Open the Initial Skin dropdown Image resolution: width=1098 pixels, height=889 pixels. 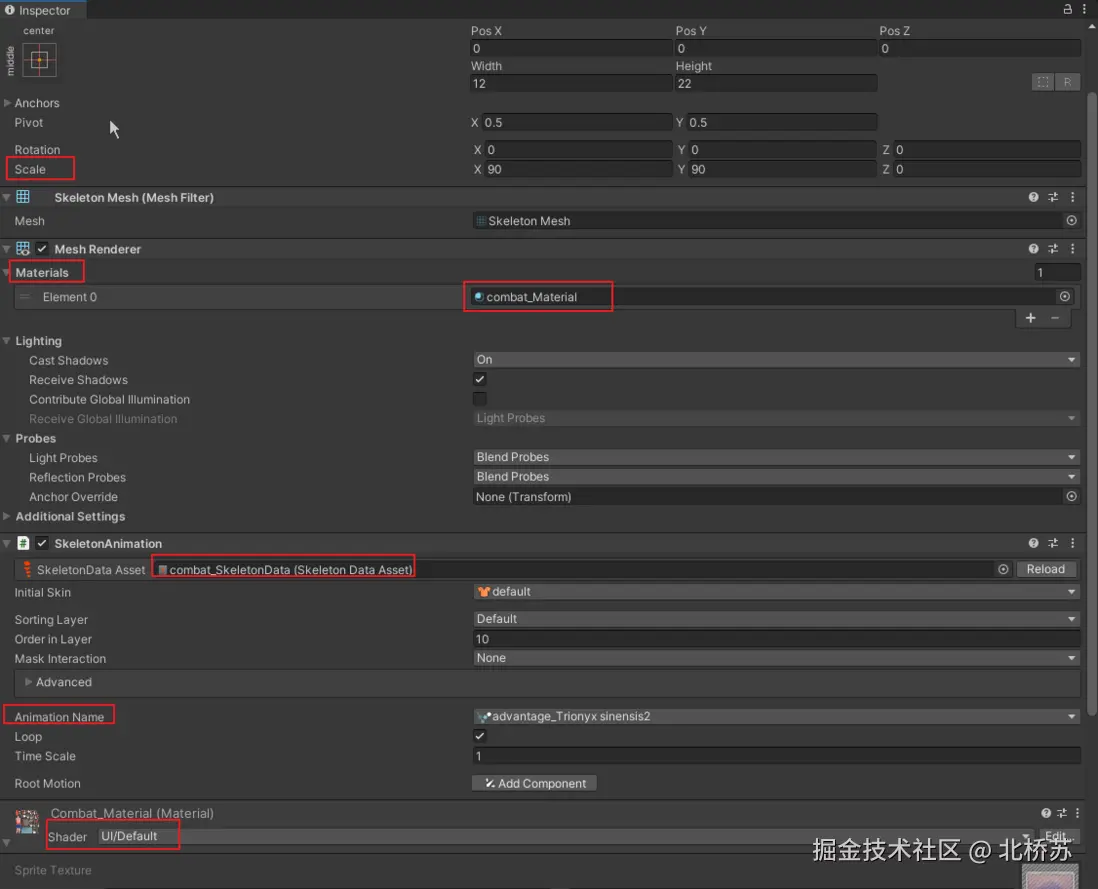776,592
